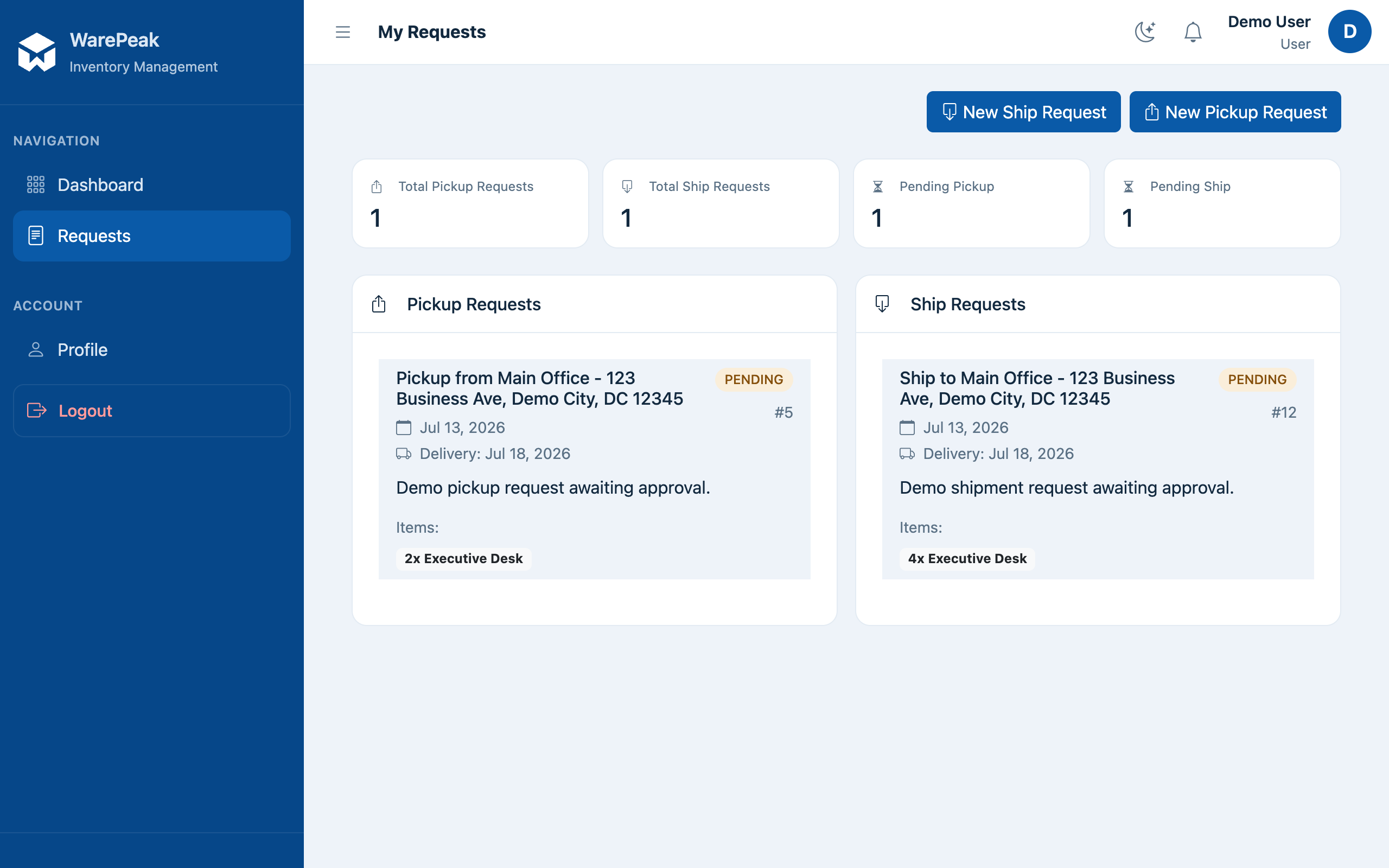Click request number #12
The height and width of the screenshot is (868, 1389).
(x=1283, y=412)
